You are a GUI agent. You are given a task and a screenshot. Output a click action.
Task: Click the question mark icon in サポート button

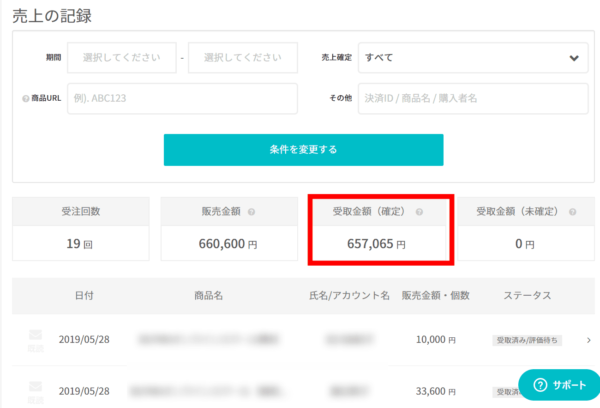coord(540,385)
